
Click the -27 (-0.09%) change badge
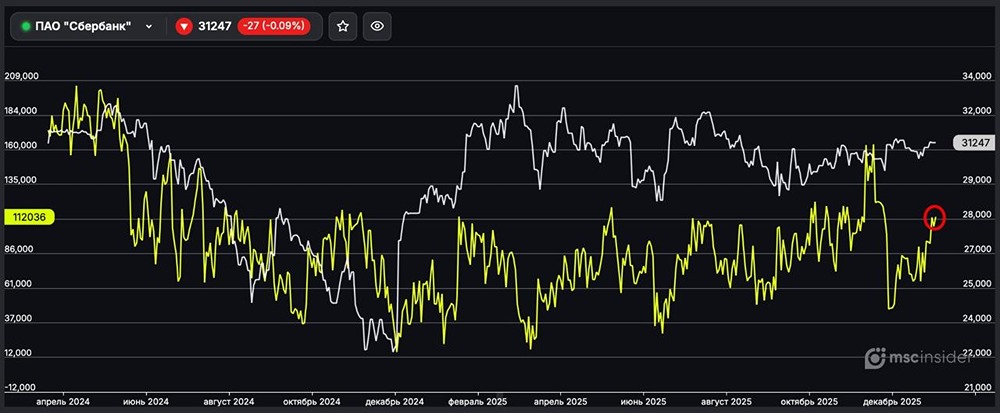tap(274, 26)
